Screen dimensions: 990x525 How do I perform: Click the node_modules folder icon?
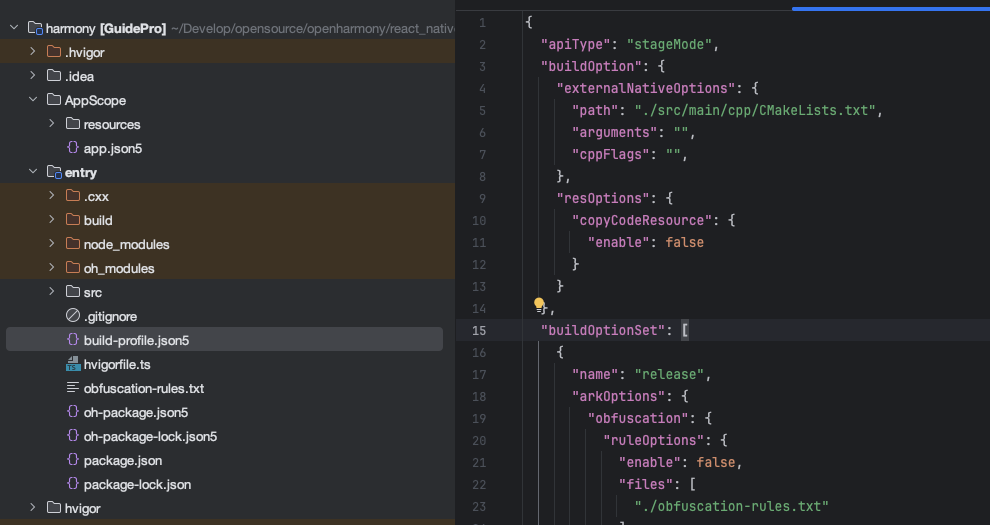[x=73, y=244]
